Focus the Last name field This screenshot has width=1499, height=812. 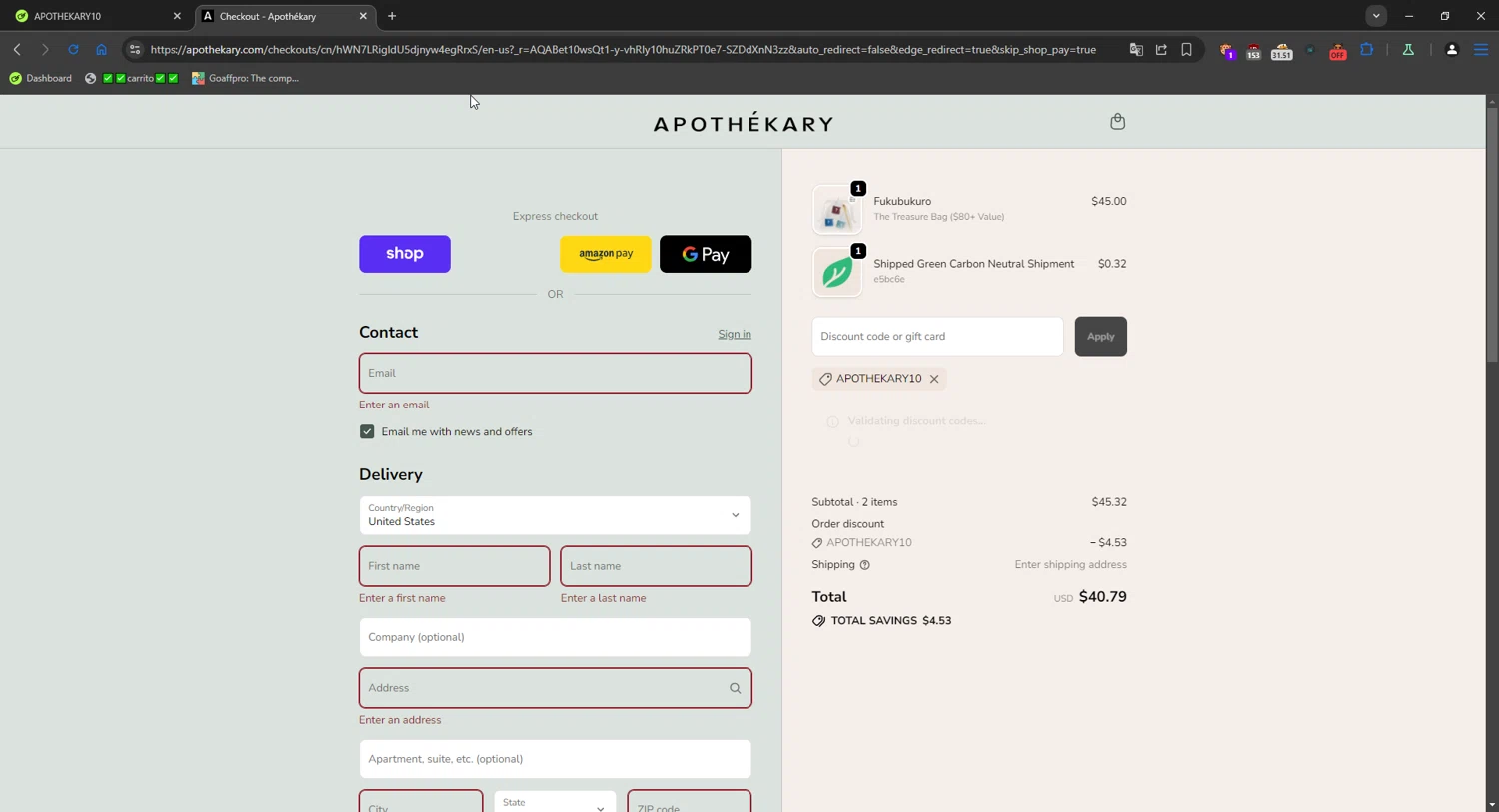click(x=656, y=566)
